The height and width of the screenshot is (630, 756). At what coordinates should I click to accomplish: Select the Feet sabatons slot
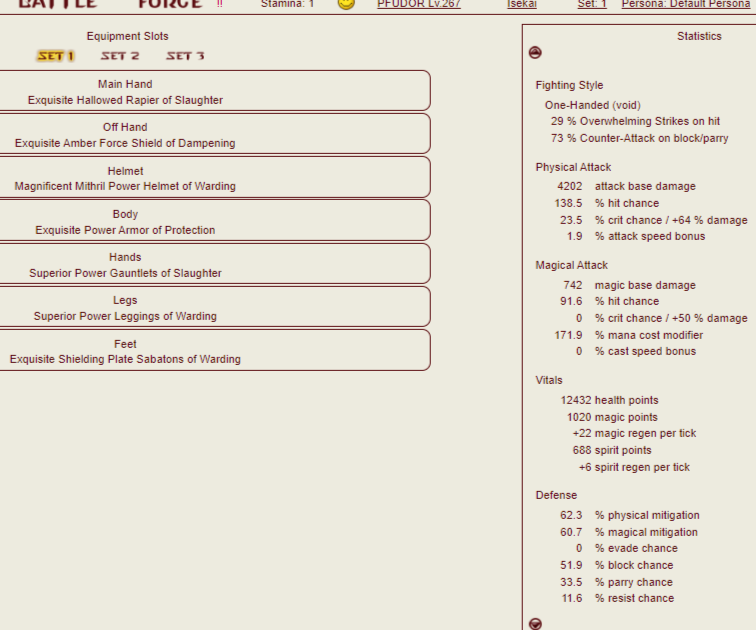214,350
